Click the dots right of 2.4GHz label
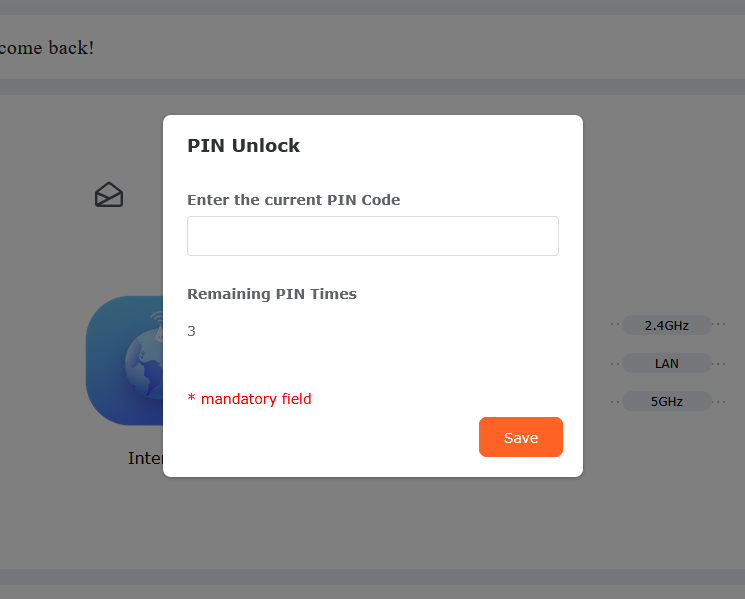Viewport: 745px width, 599px height. click(x=719, y=325)
